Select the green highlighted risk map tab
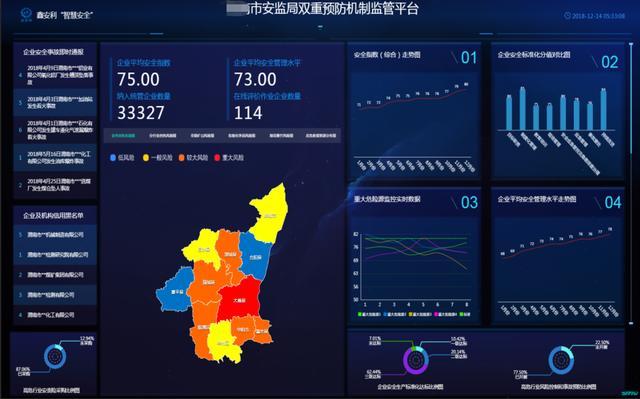The height and width of the screenshot is (399, 640). click(x=123, y=135)
